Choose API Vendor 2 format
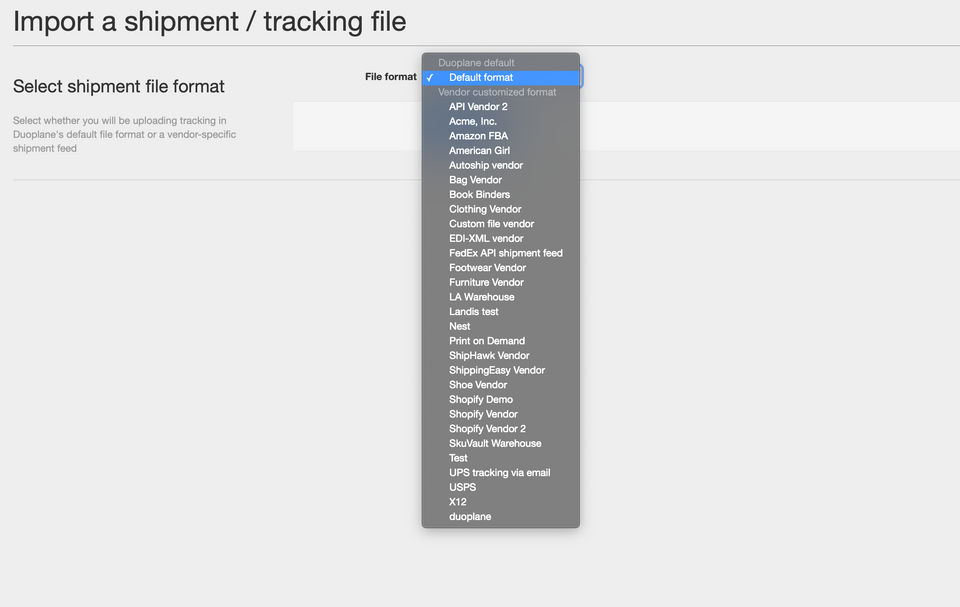 478,107
